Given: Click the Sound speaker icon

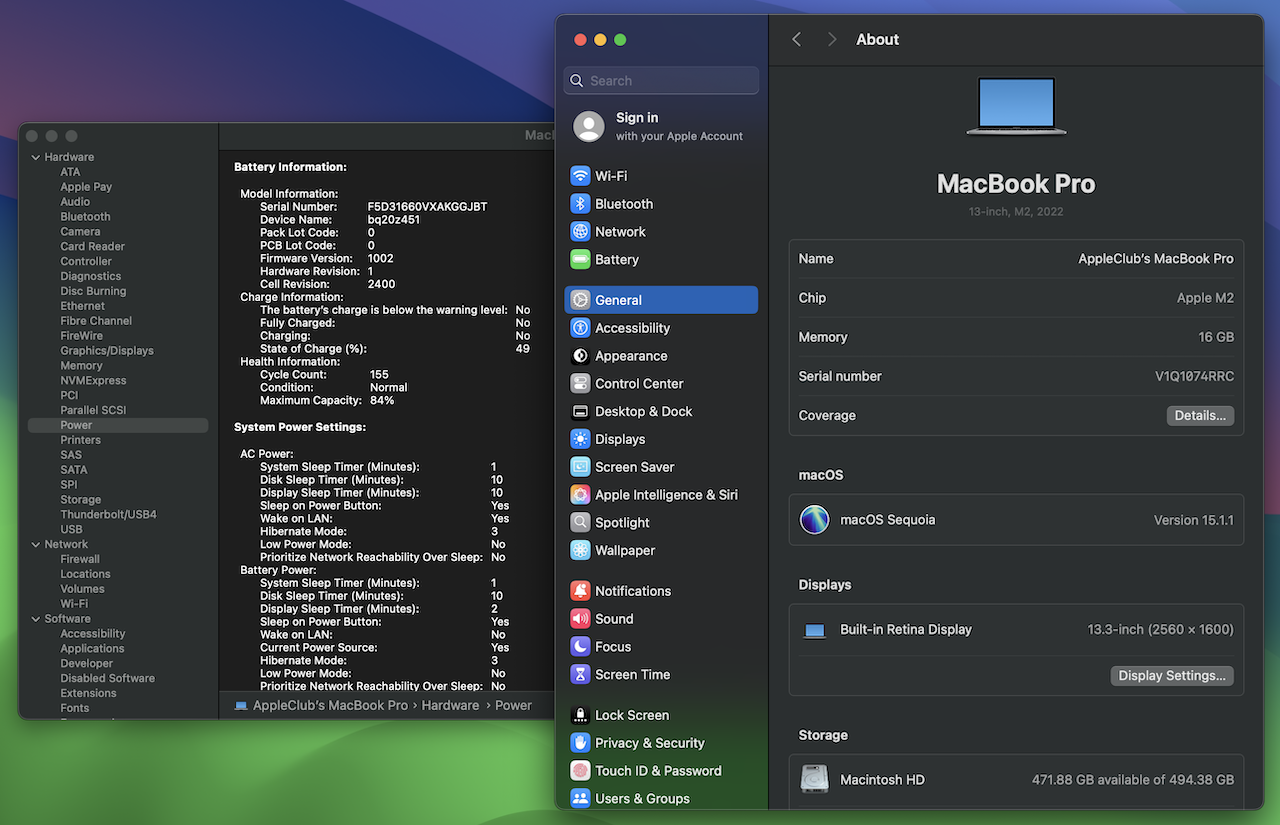Looking at the screenshot, I should coord(580,619).
